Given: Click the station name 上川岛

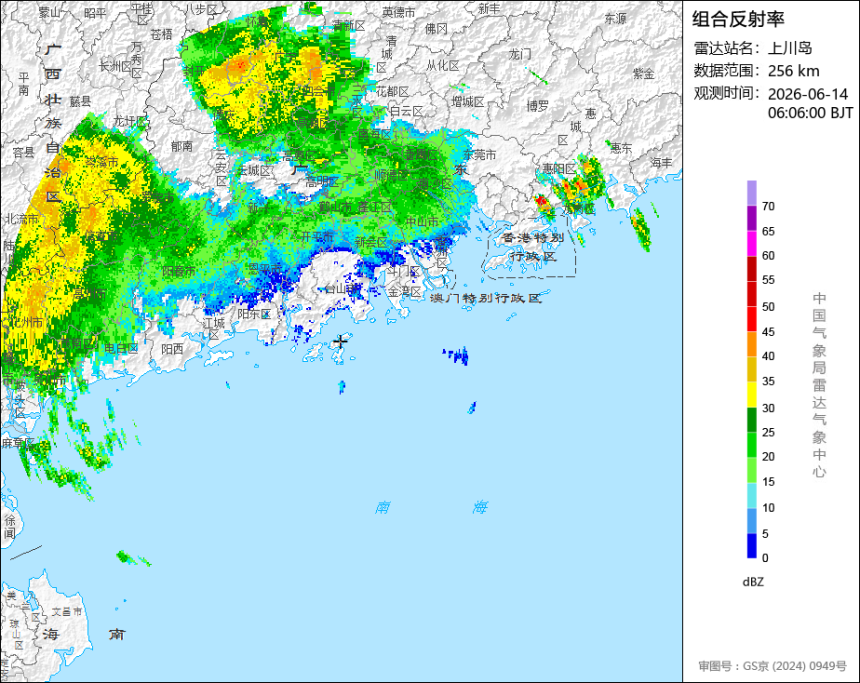Looking at the screenshot, I should point(790,48).
